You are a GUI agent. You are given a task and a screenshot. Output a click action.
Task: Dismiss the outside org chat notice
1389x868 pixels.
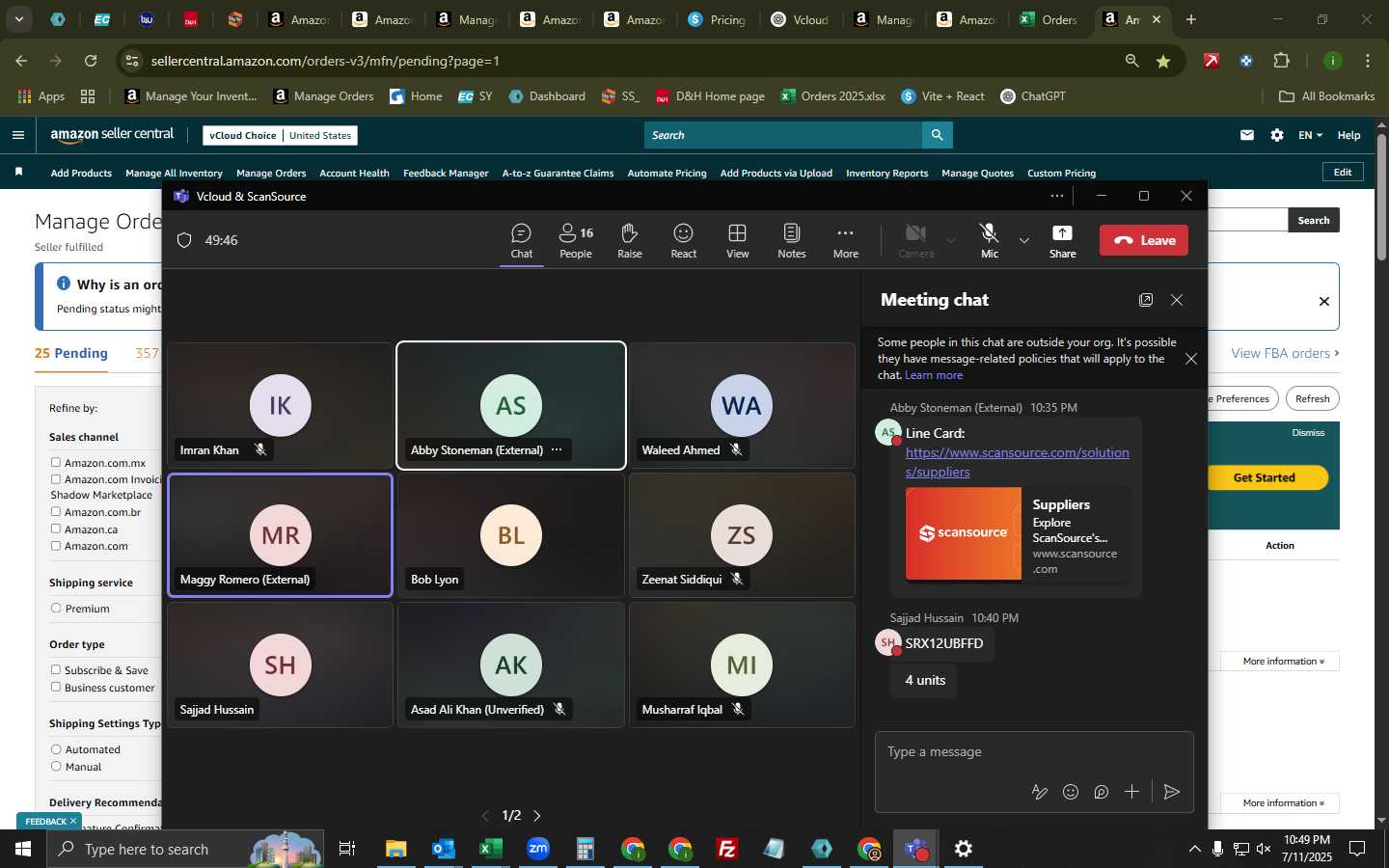[1191, 359]
